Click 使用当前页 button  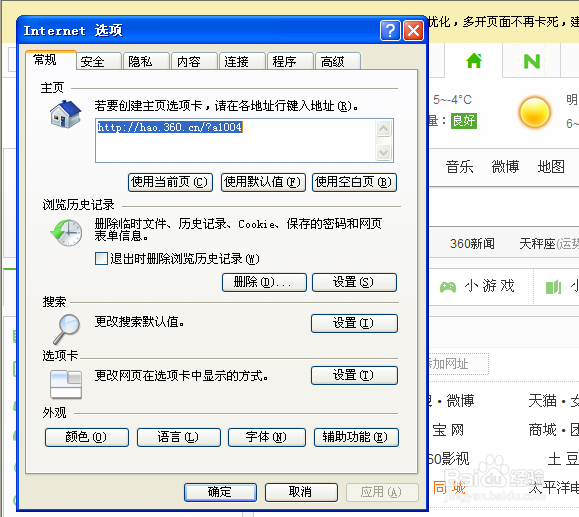tap(170, 182)
